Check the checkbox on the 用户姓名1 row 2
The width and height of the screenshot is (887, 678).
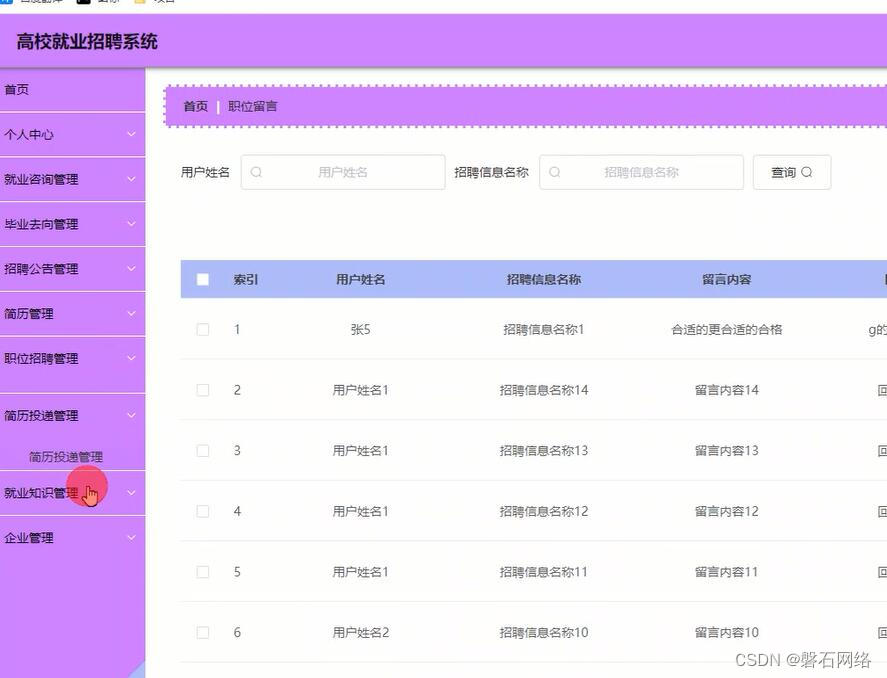click(203, 389)
